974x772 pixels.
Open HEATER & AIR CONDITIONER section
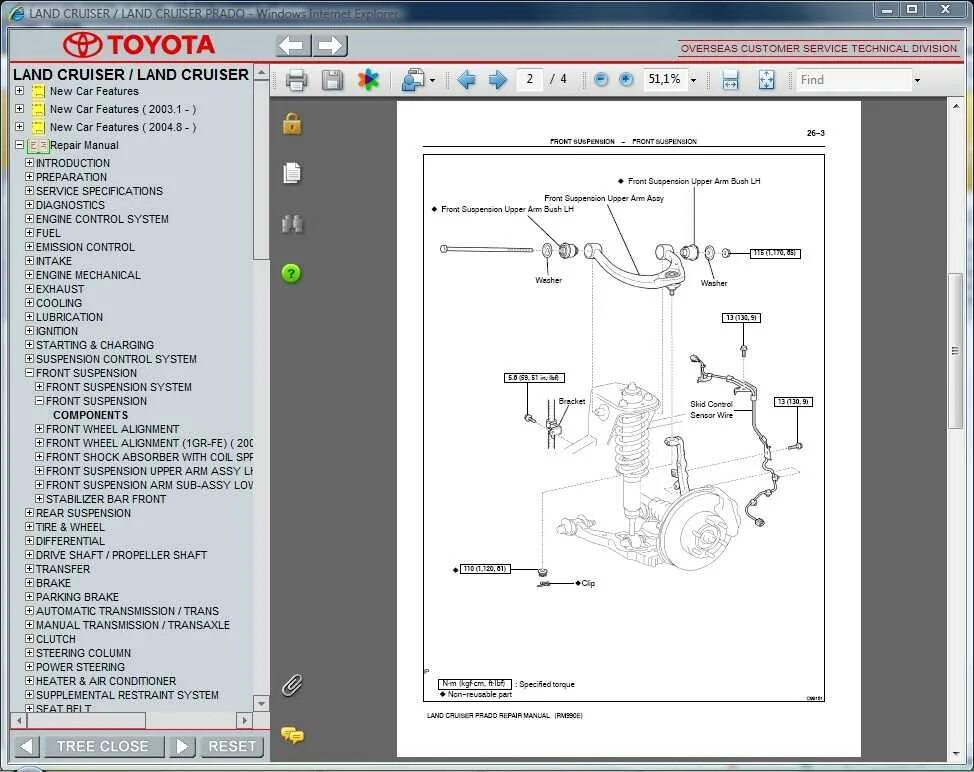(x=106, y=681)
